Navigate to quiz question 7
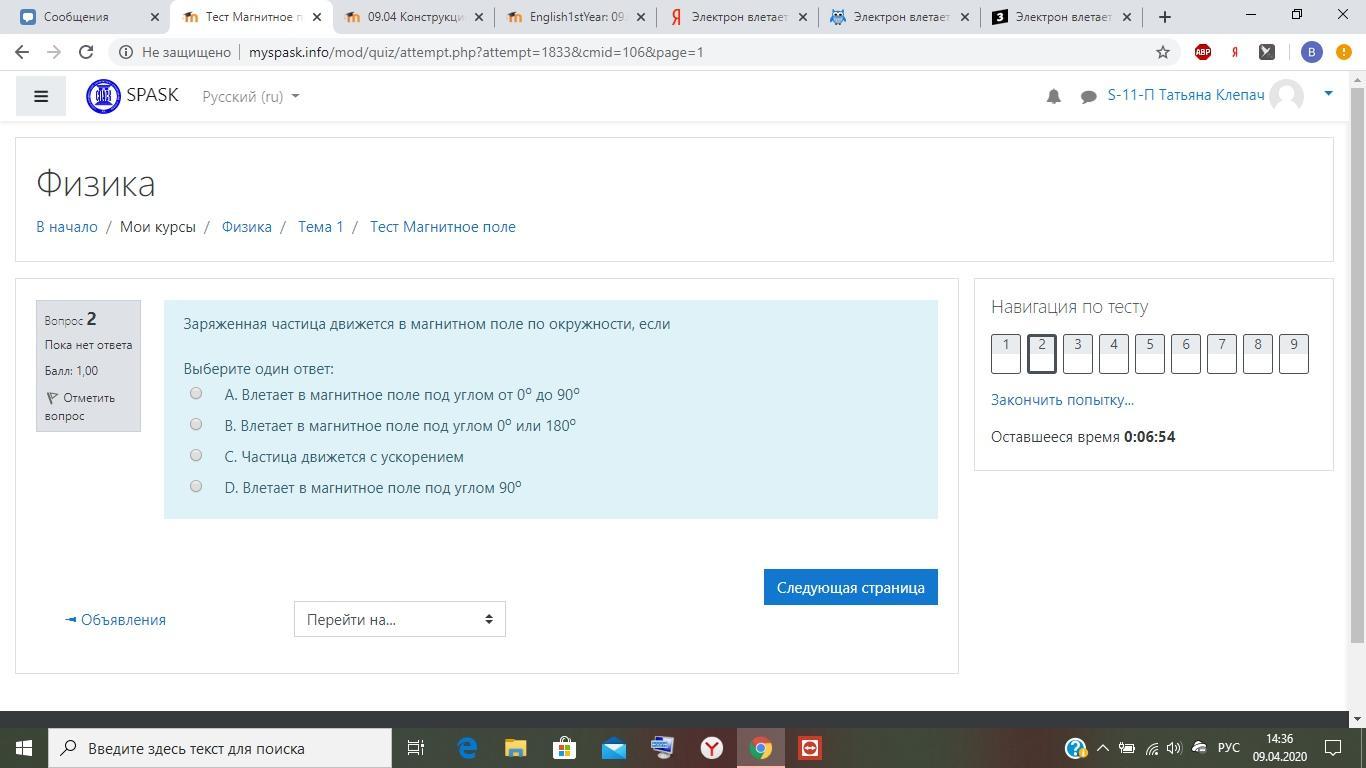 point(1222,353)
